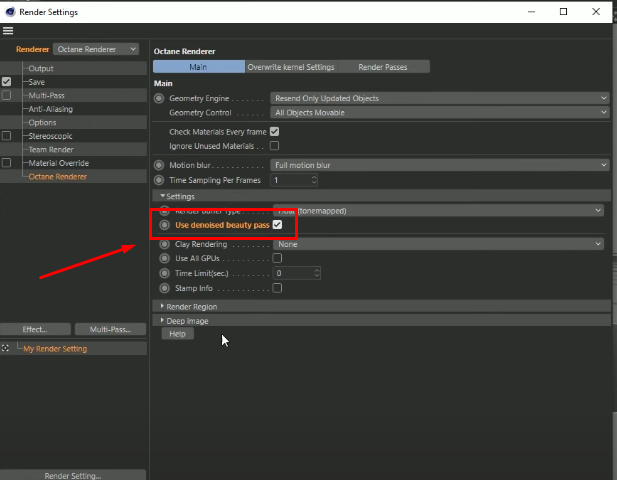Enable the Stamp Info checkbox
This screenshot has height=480, width=617.
click(277, 288)
